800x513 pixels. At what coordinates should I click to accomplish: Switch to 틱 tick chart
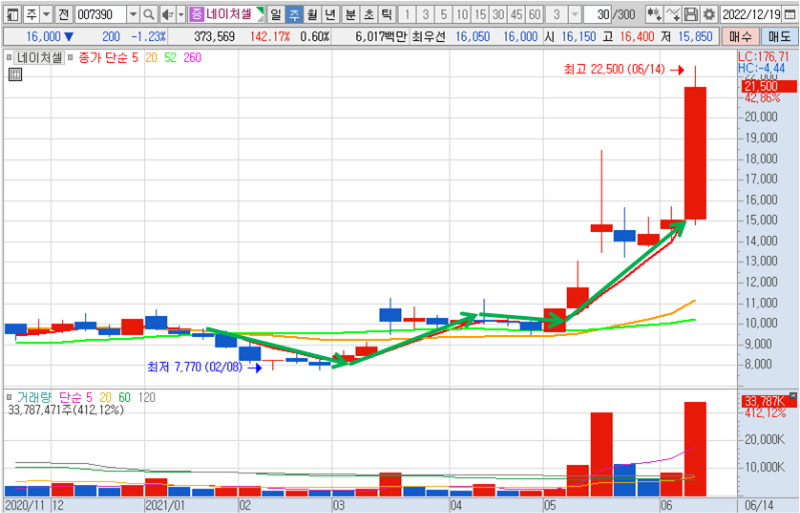387,14
